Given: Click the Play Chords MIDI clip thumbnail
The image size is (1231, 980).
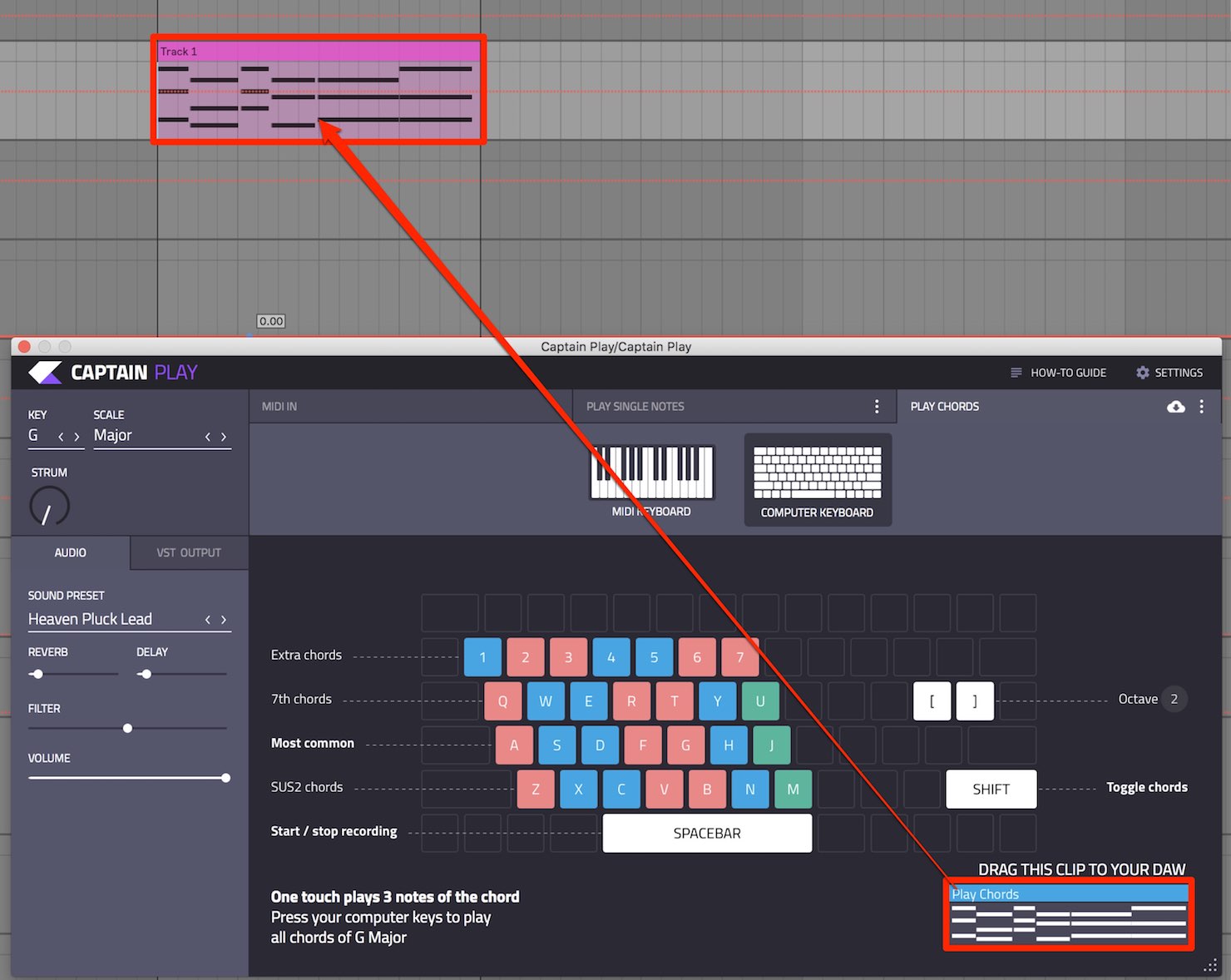Looking at the screenshot, I should coord(1069,914).
